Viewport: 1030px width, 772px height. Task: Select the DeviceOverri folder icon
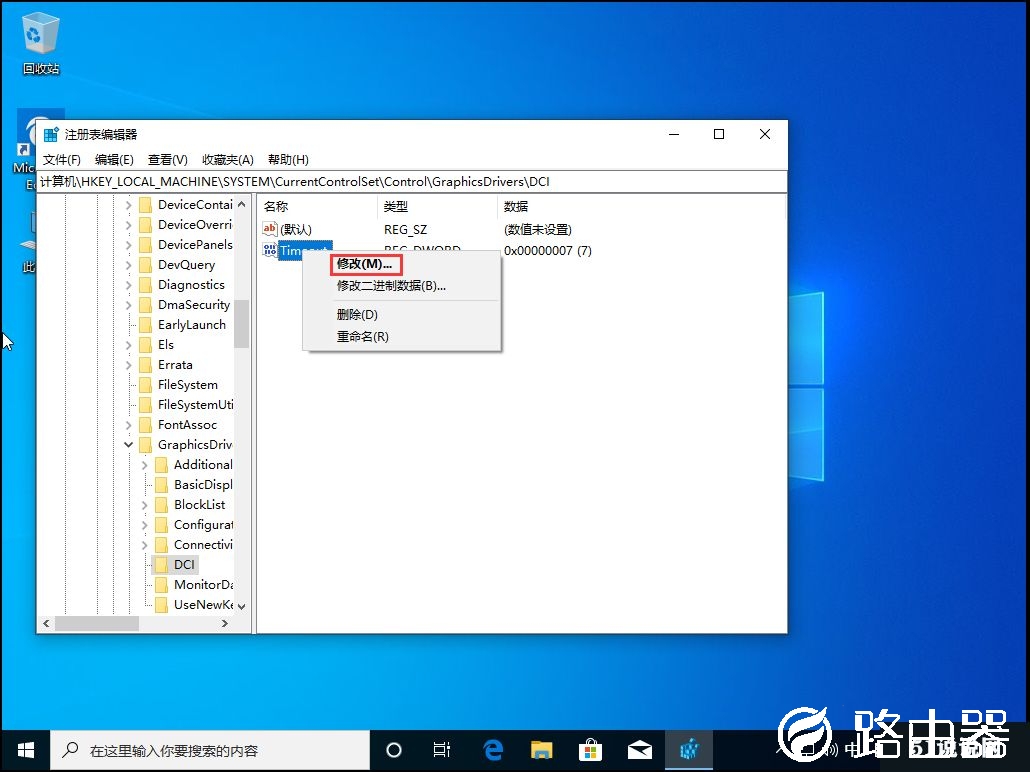pos(146,225)
